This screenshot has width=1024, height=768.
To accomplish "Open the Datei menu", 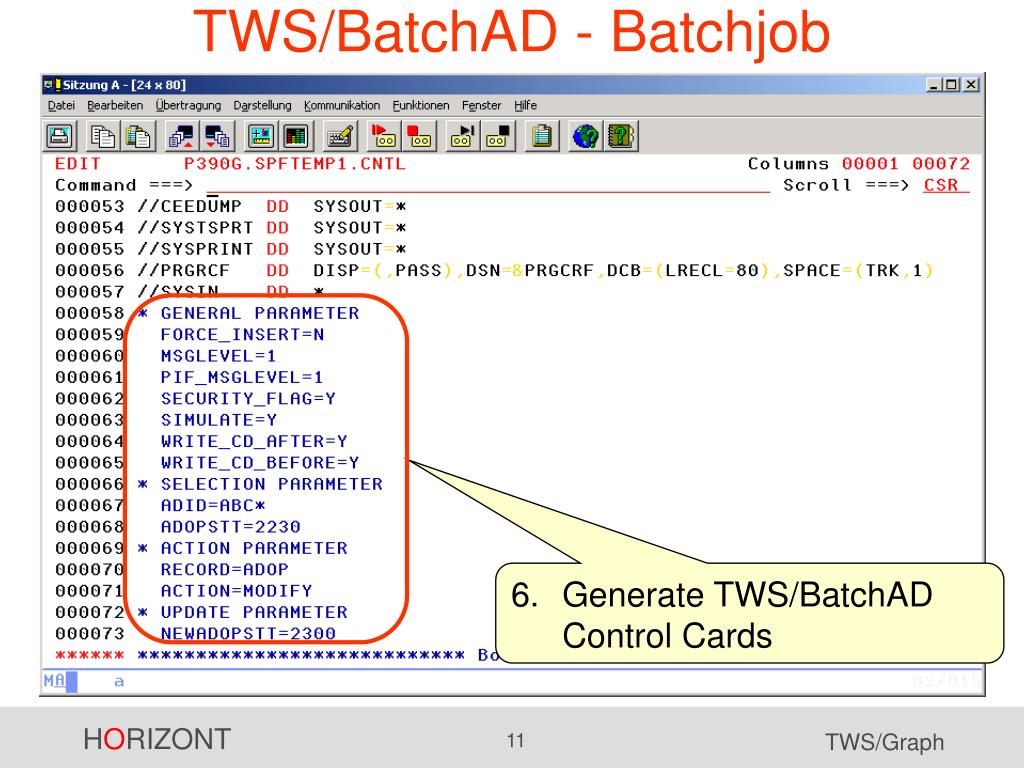I will 61,105.
